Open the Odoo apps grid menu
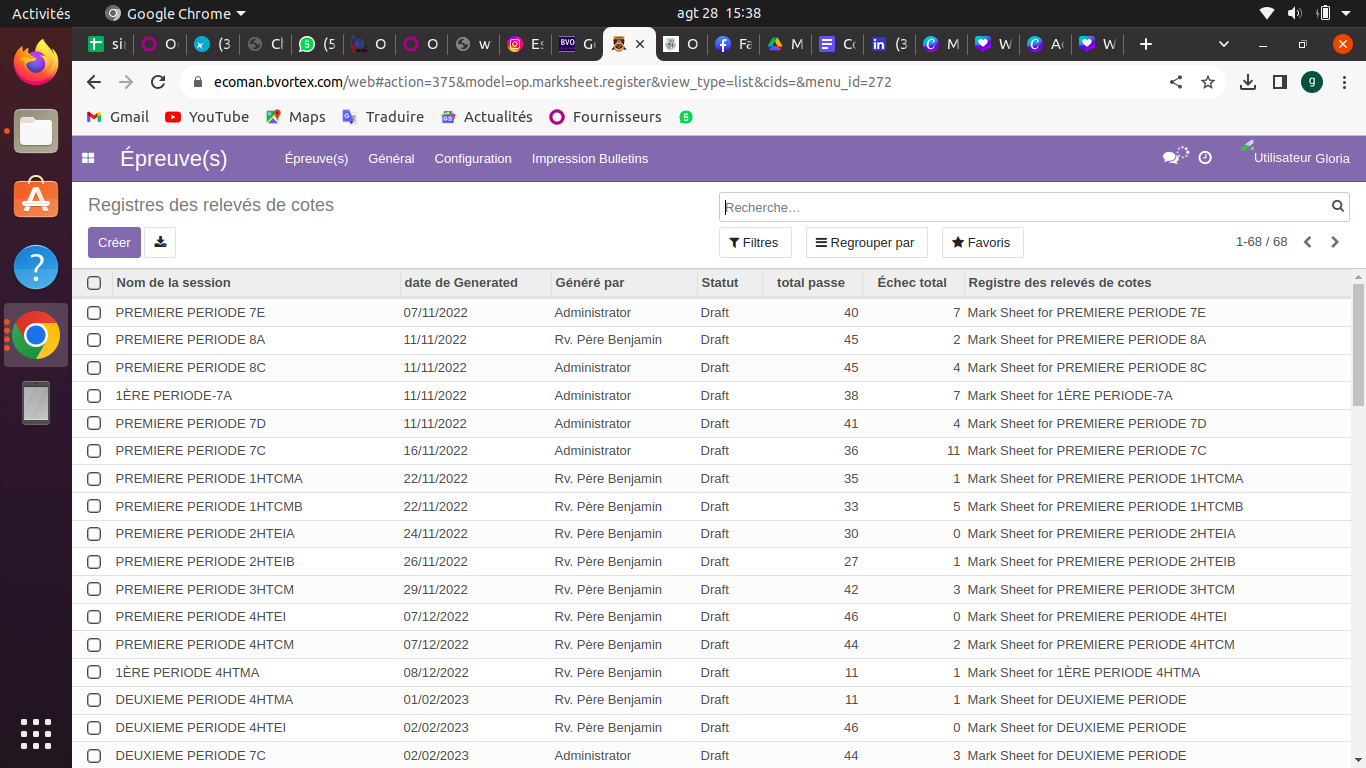This screenshot has width=1366, height=768. tap(88, 158)
